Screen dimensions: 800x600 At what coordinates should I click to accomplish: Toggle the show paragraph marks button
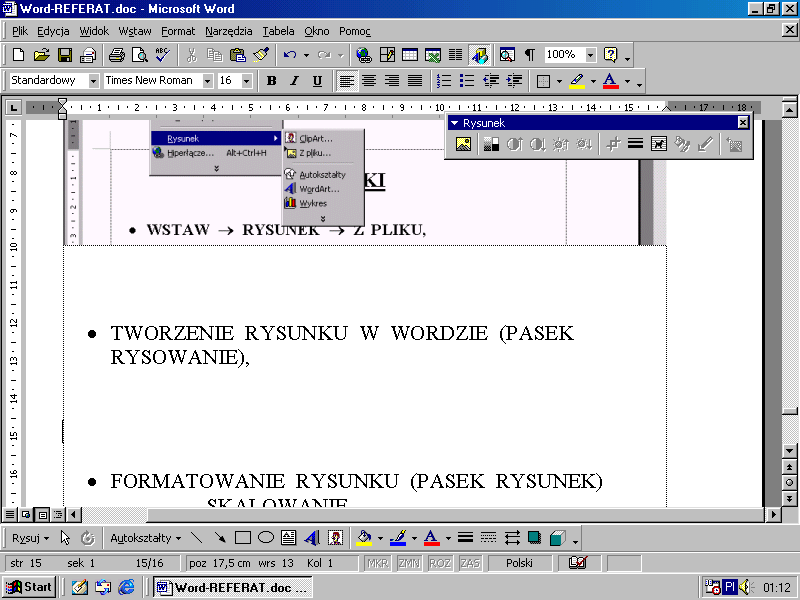(529, 55)
